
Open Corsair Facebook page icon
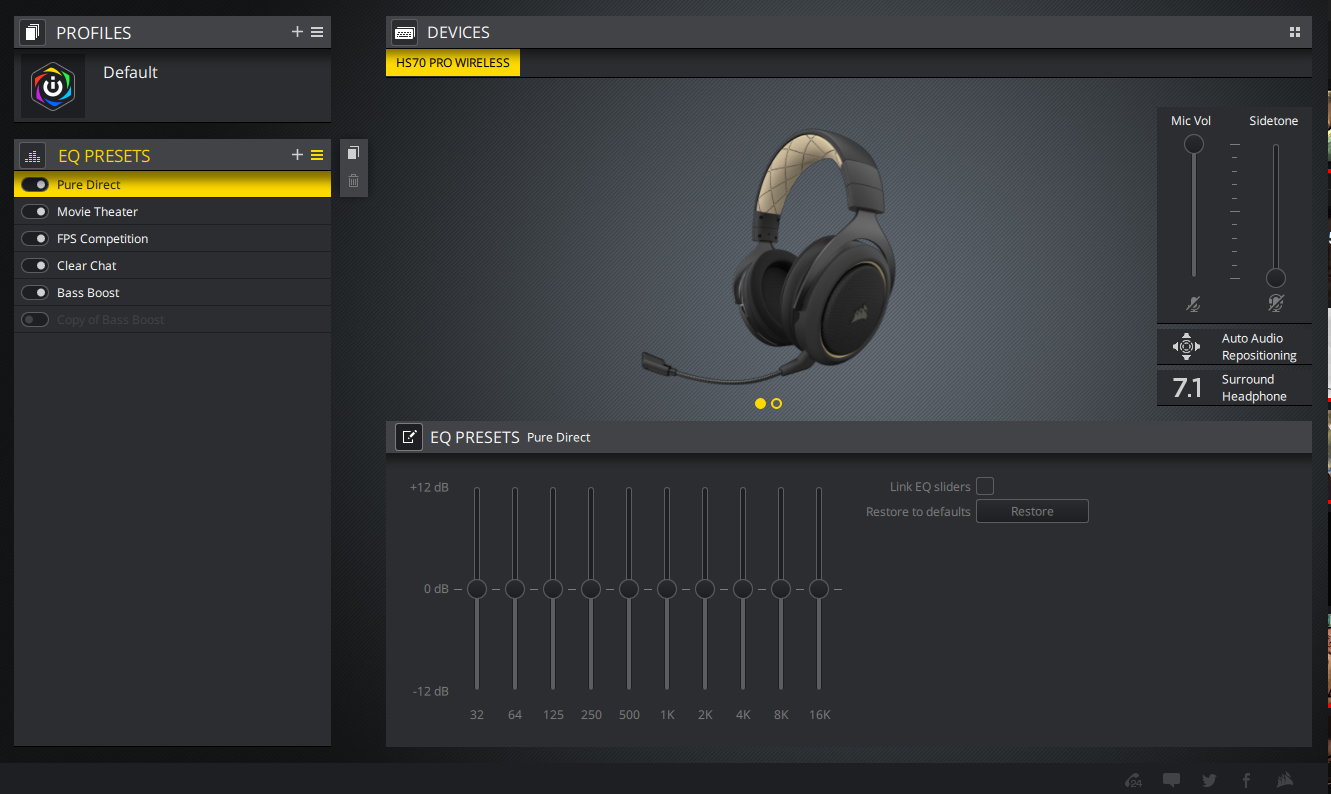(x=1247, y=780)
